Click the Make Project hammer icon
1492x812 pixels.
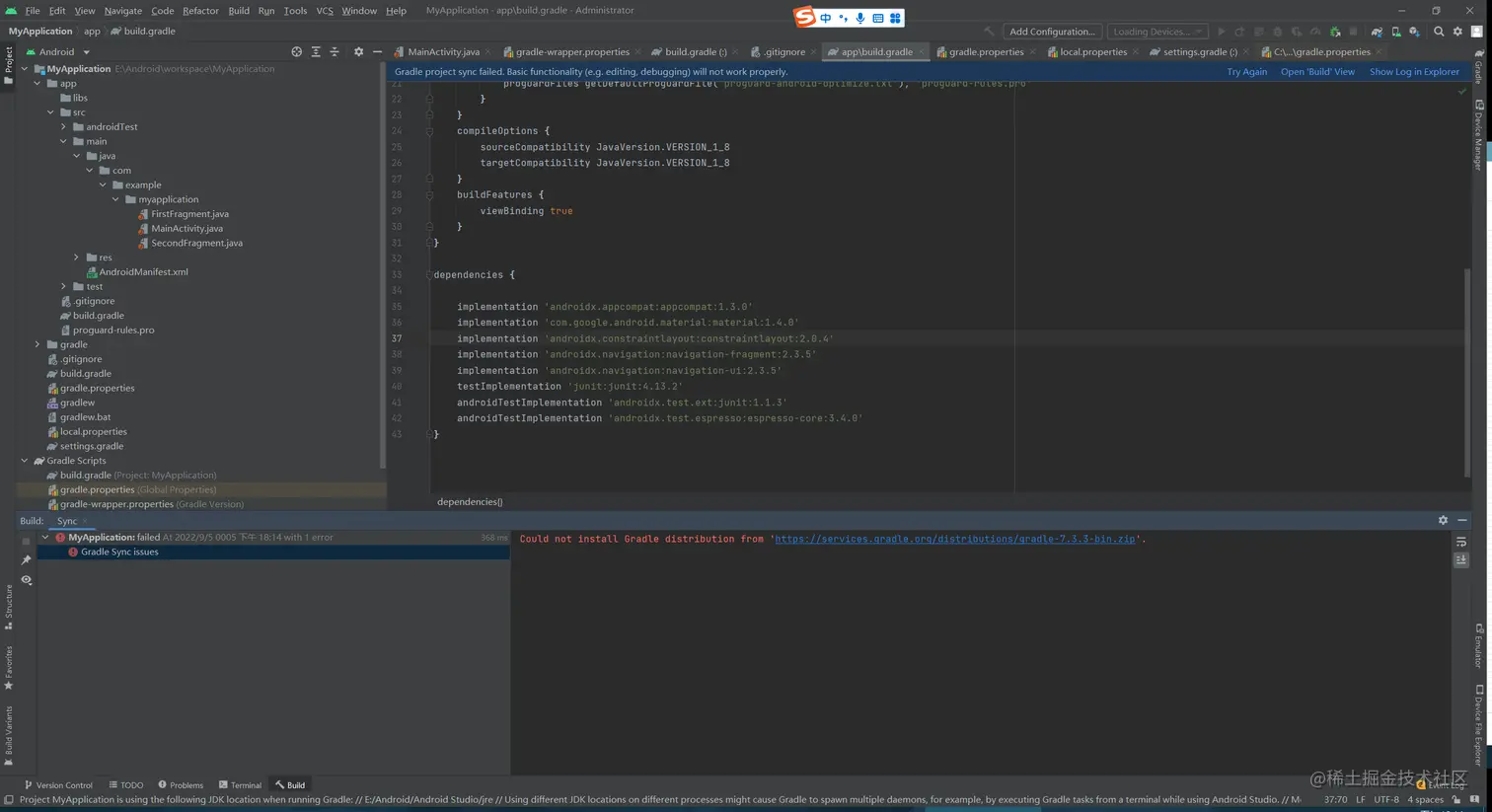[989, 32]
